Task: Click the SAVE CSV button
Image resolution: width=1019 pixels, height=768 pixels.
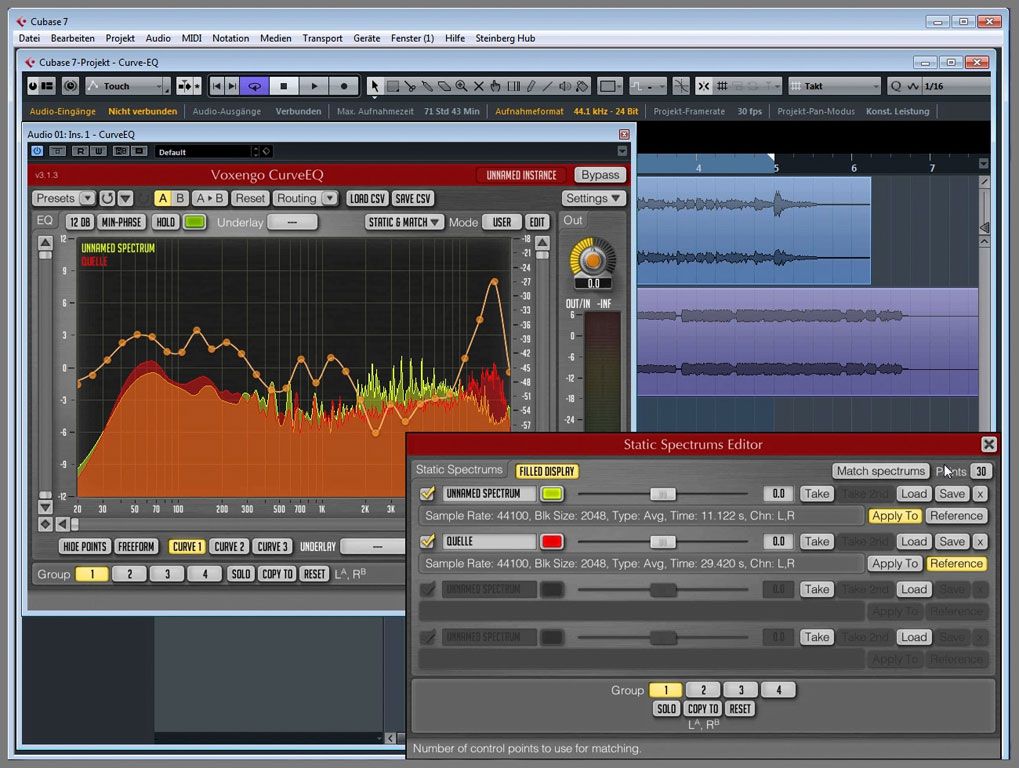Action: (413, 198)
